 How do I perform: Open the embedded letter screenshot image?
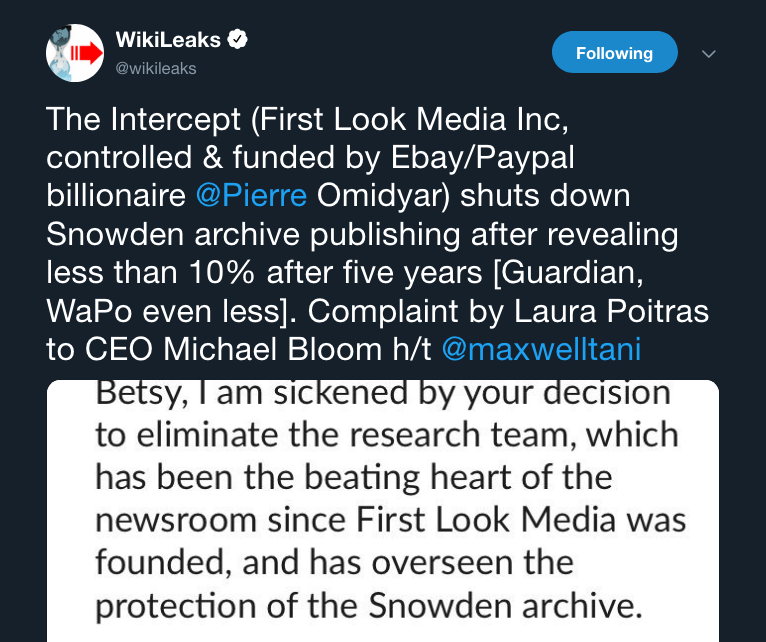383,510
